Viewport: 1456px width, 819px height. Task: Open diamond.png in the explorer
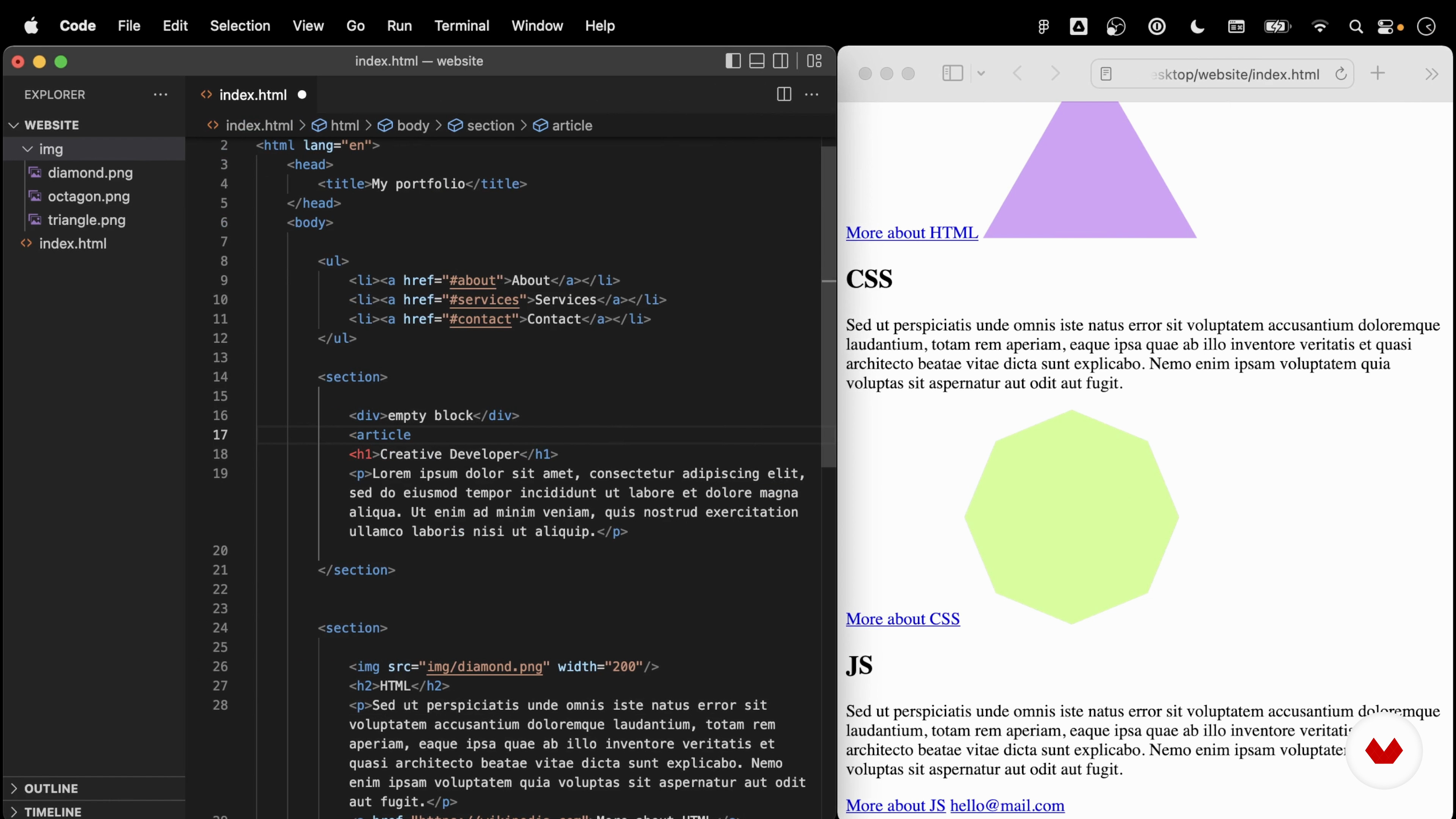[x=91, y=173]
